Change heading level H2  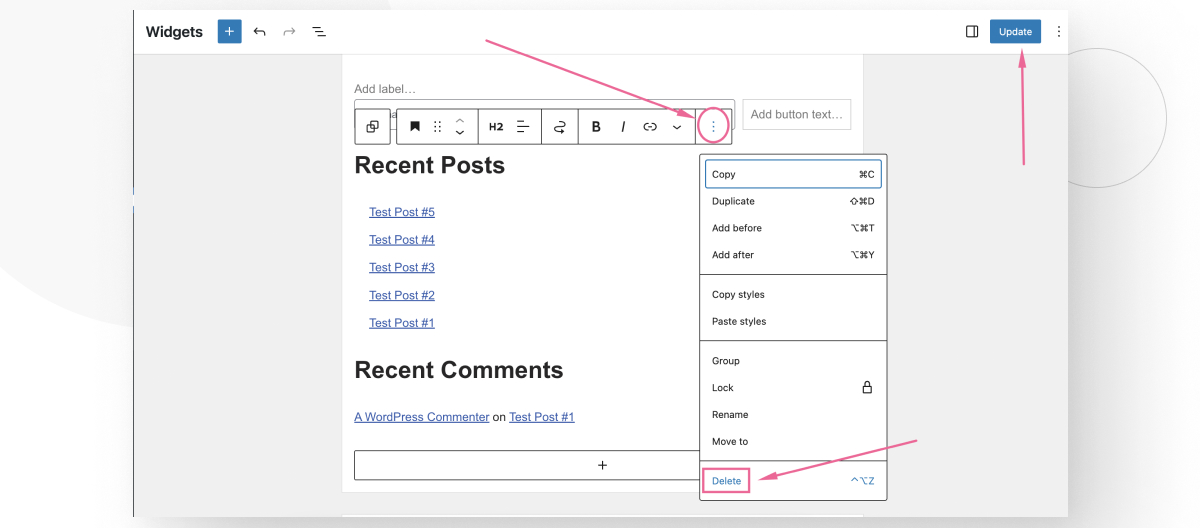tap(496, 127)
